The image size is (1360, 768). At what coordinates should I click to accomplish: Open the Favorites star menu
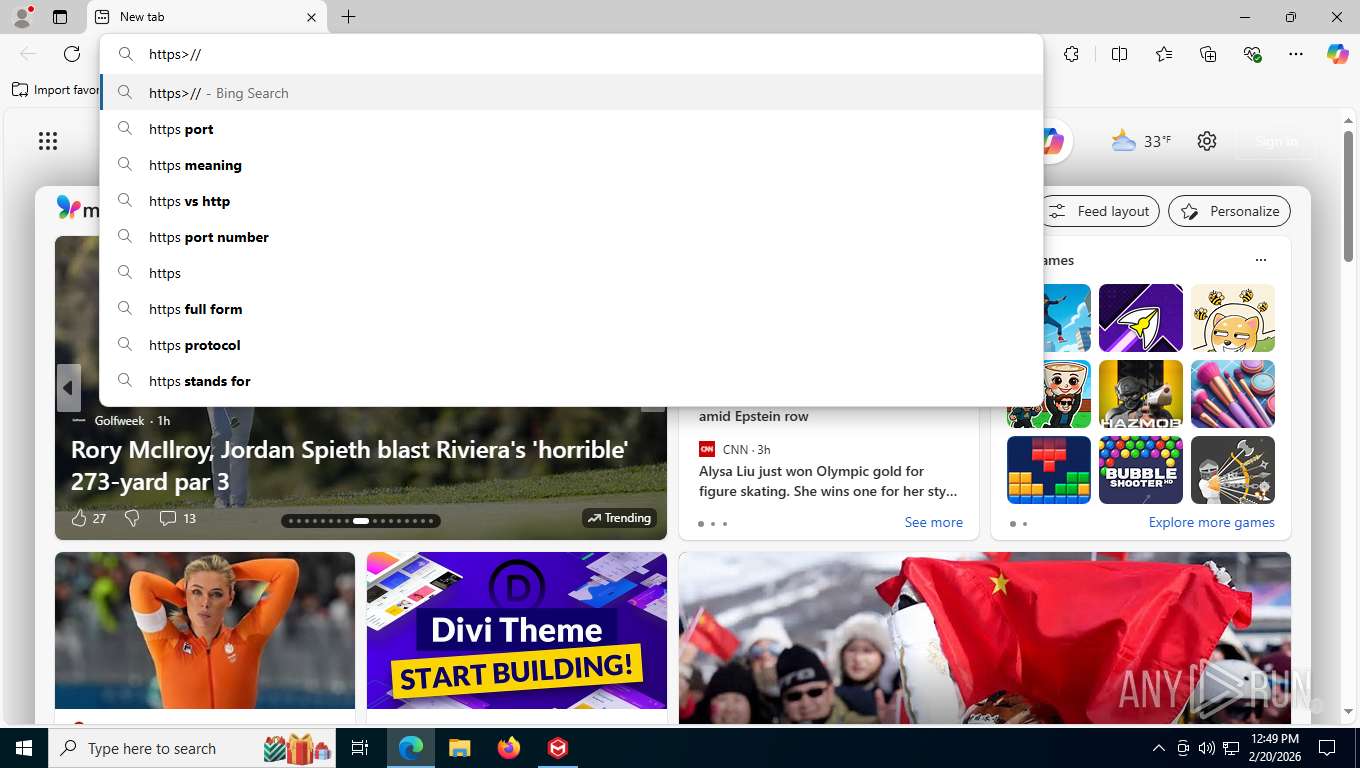coord(1164,54)
